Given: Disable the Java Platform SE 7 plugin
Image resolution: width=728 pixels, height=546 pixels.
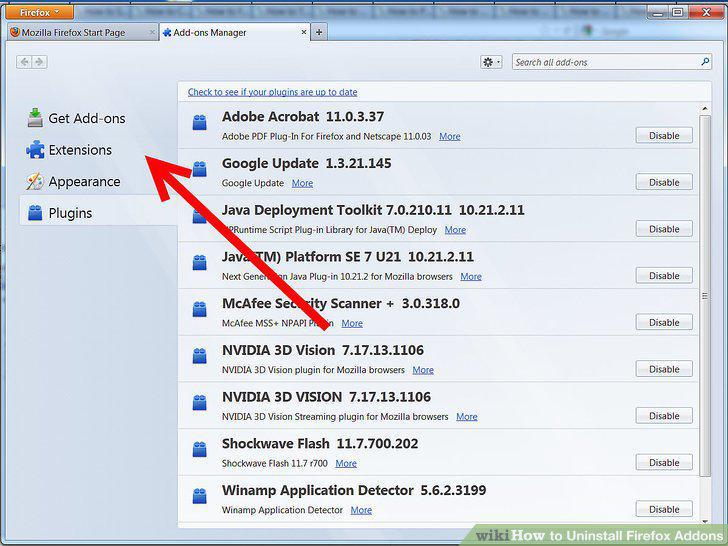Looking at the screenshot, I should tap(664, 276).
